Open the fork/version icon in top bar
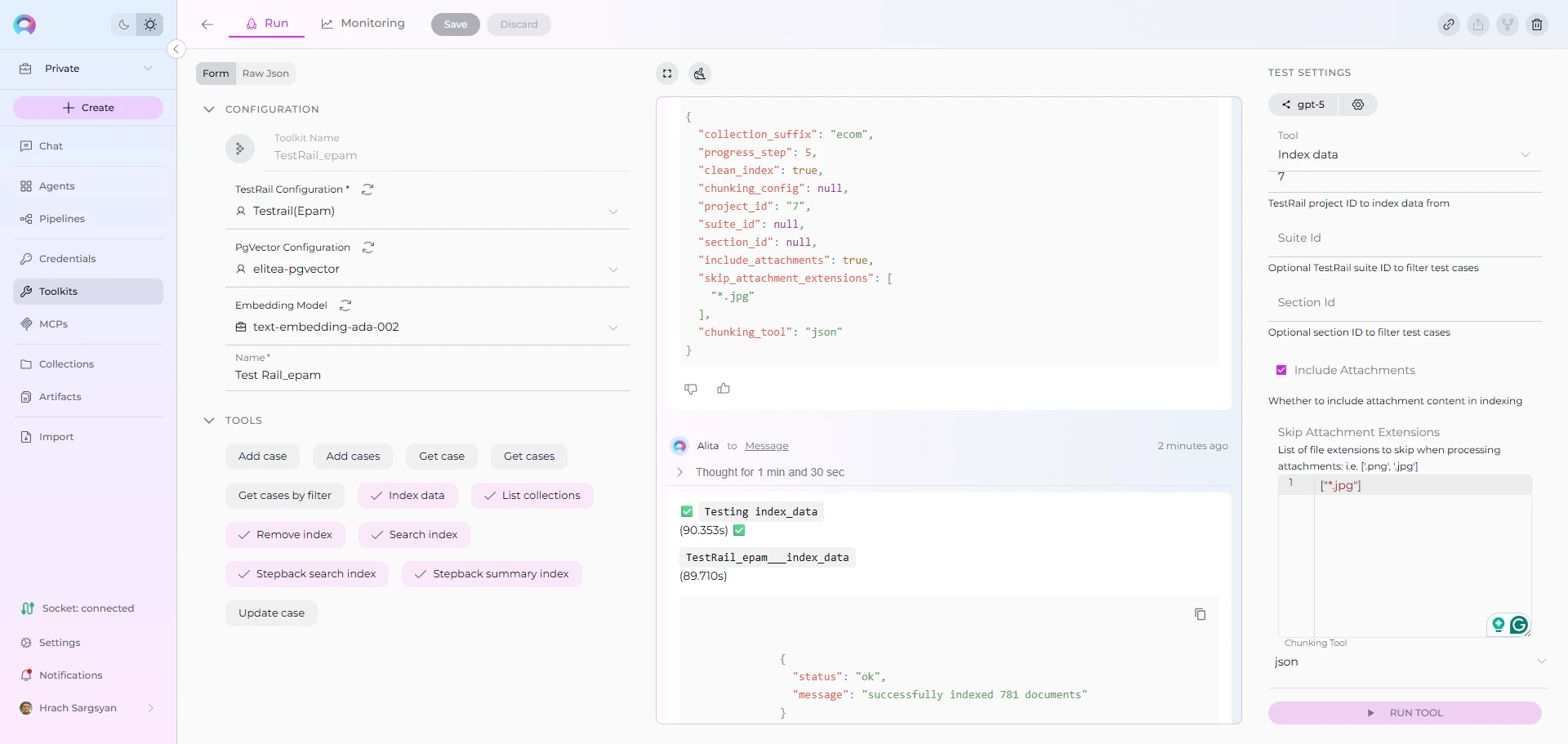1568x744 pixels. (1507, 25)
